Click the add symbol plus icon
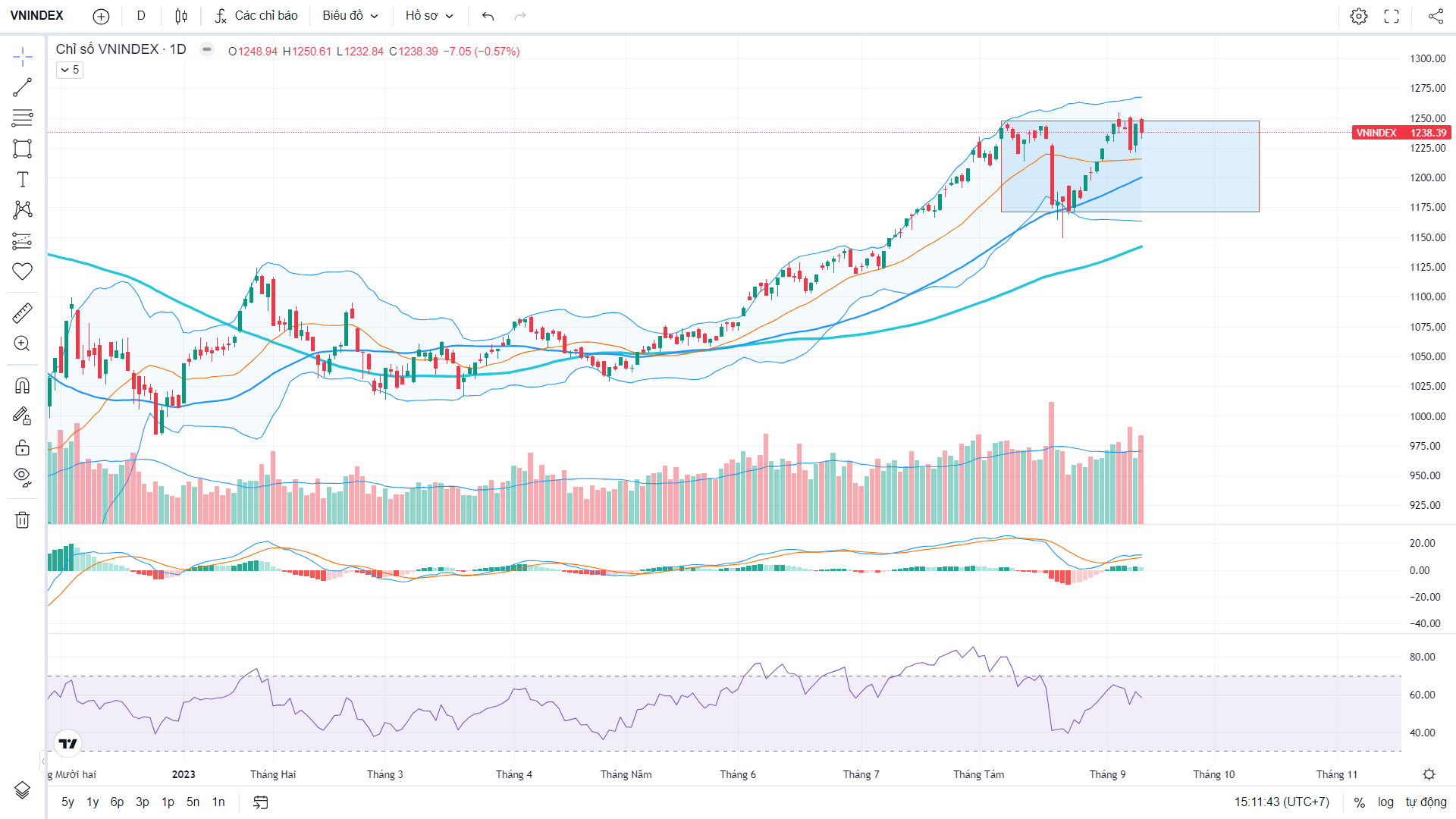This screenshot has height=819, width=1456. (101, 16)
